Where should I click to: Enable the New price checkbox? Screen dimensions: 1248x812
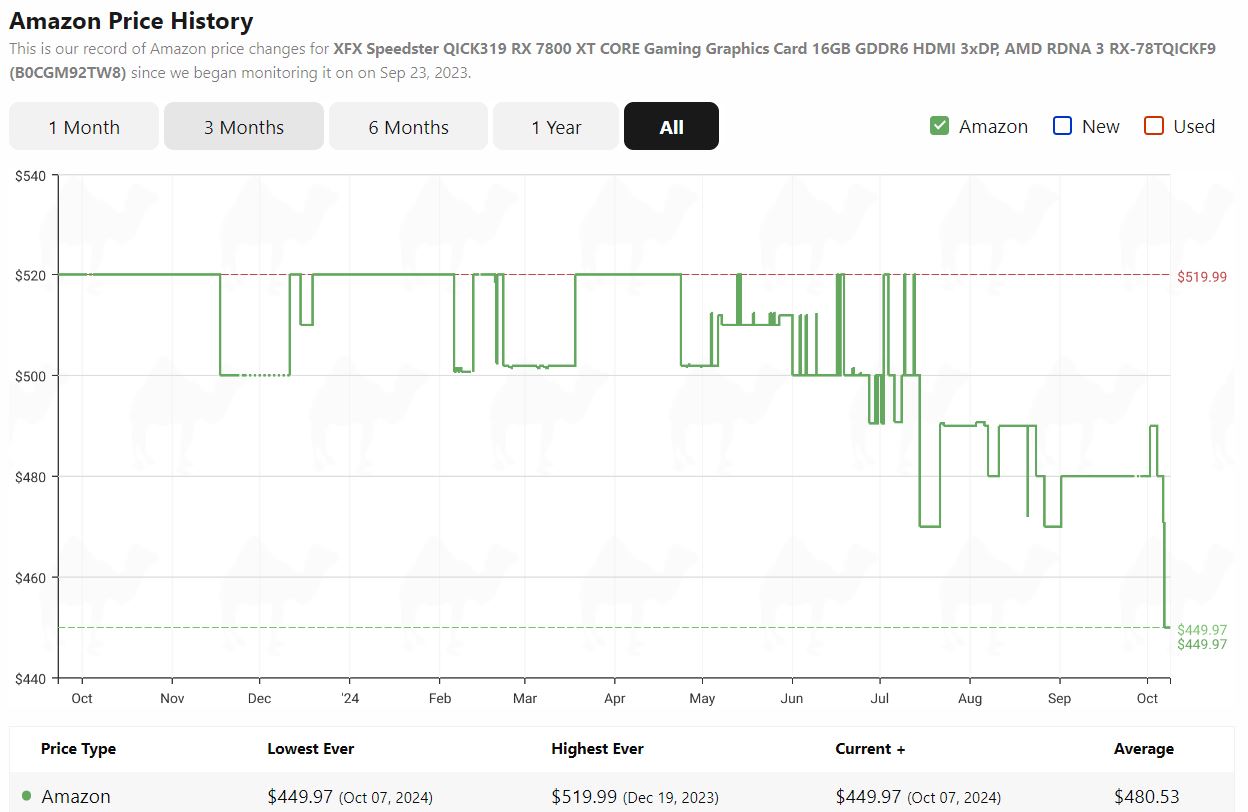1062,126
